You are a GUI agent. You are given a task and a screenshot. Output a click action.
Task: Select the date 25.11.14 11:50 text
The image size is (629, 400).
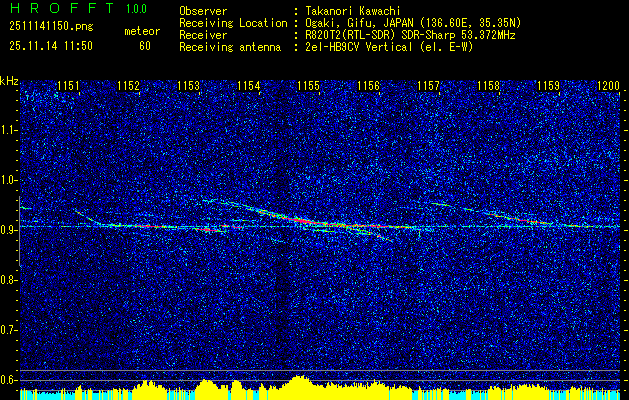(50, 45)
